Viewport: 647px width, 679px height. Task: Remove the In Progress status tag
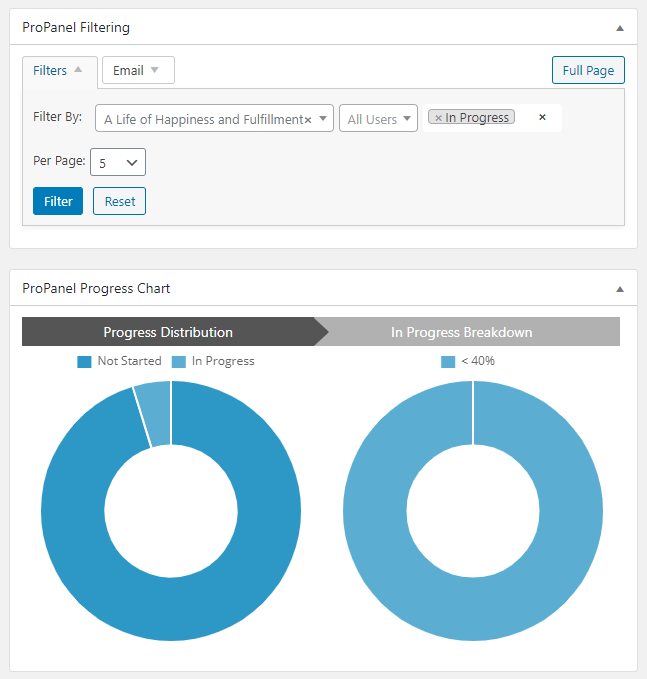tap(438, 118)
